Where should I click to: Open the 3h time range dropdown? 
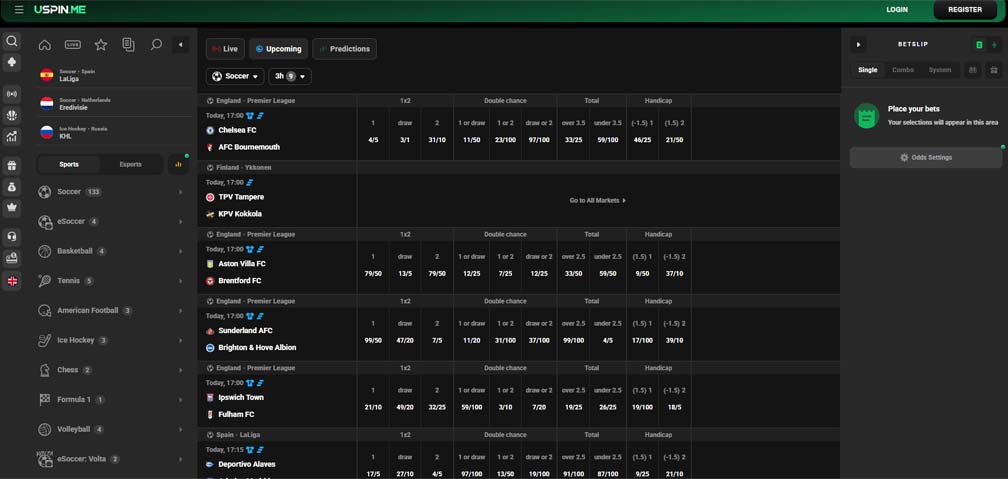tap(290, 77)
